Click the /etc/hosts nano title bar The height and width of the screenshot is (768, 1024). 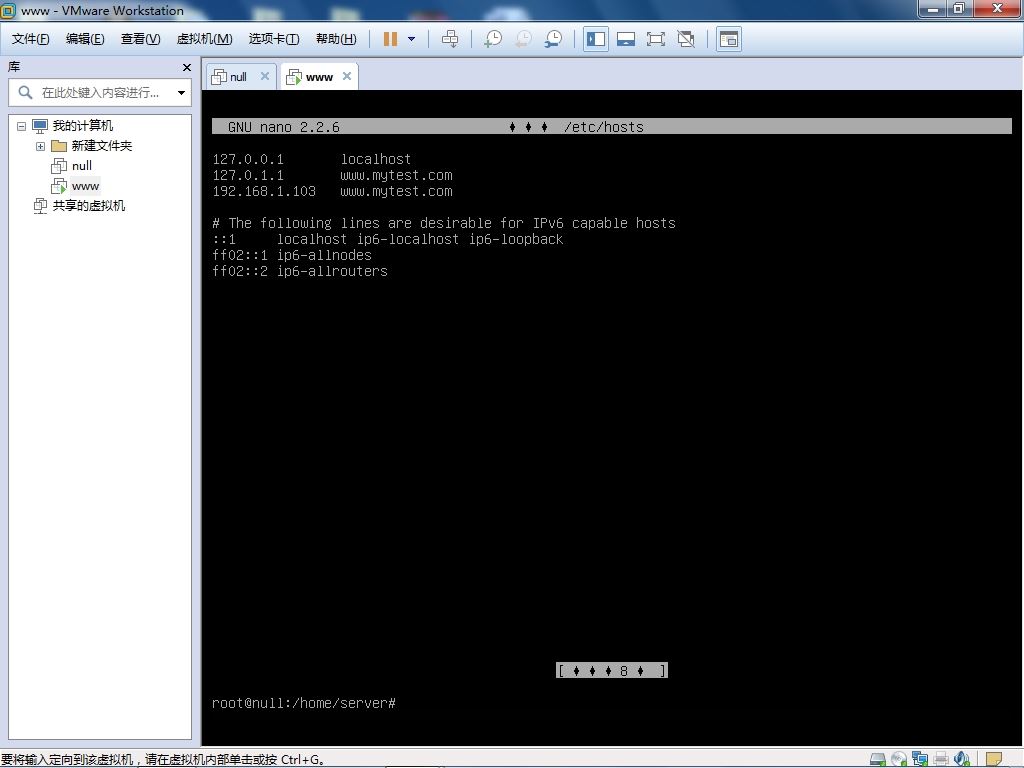(612, 127)
